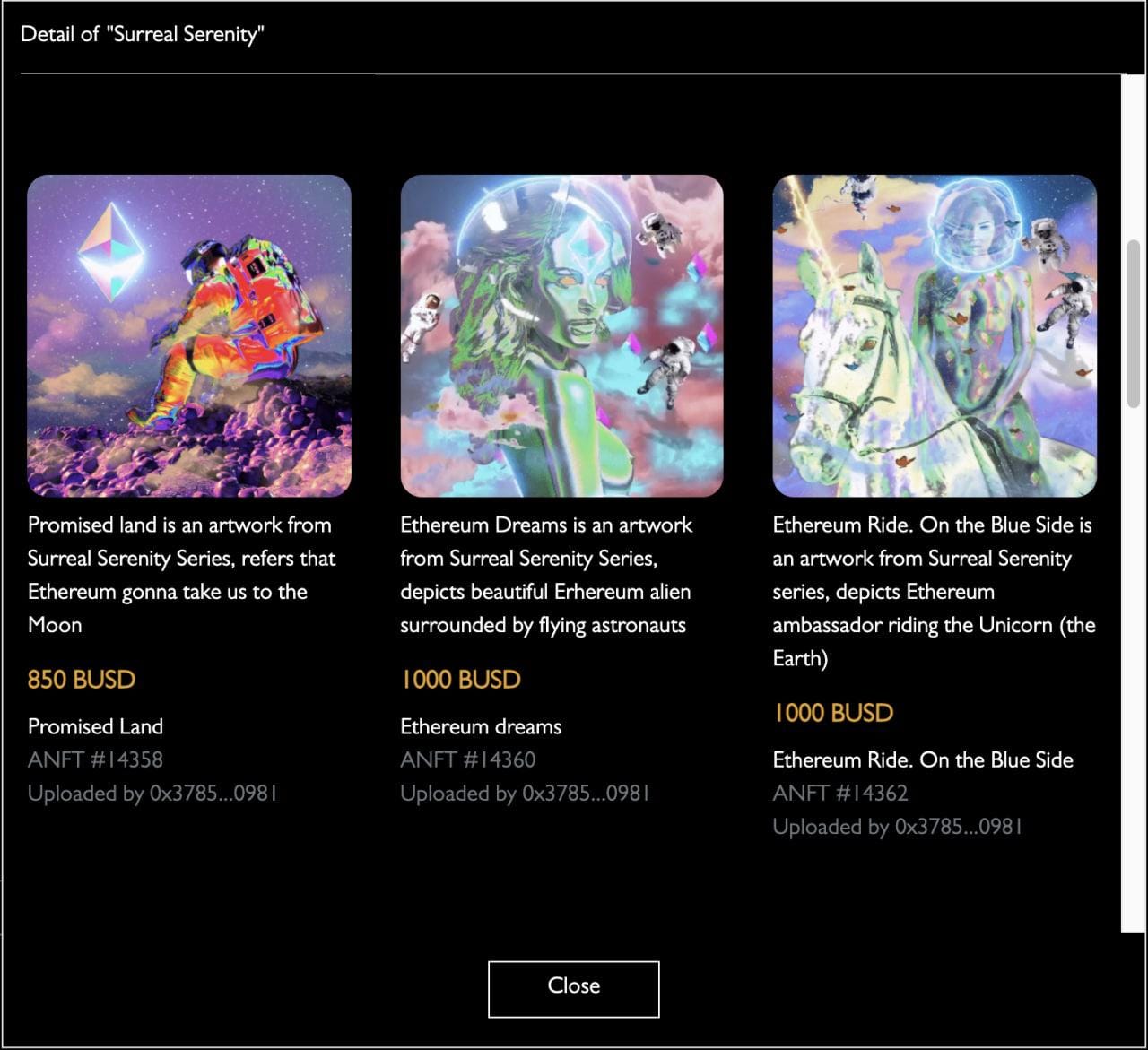Click the Ethereum dreams title text

coord(482,726)
